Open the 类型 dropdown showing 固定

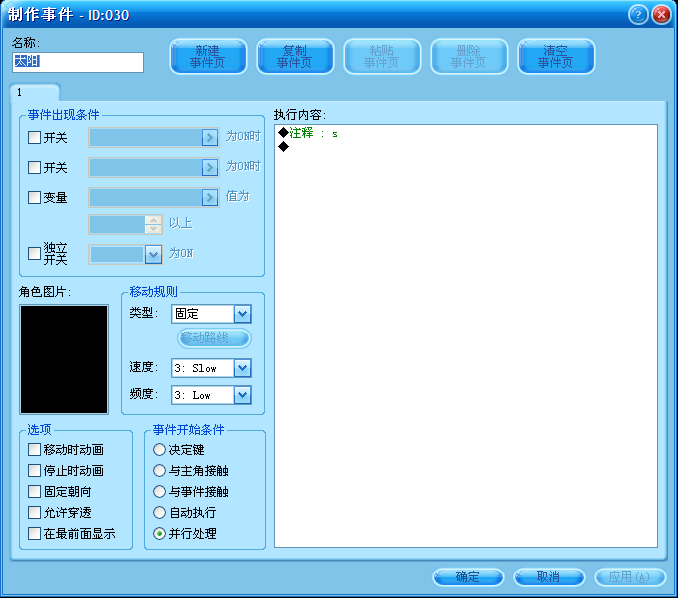click(211, 314)
